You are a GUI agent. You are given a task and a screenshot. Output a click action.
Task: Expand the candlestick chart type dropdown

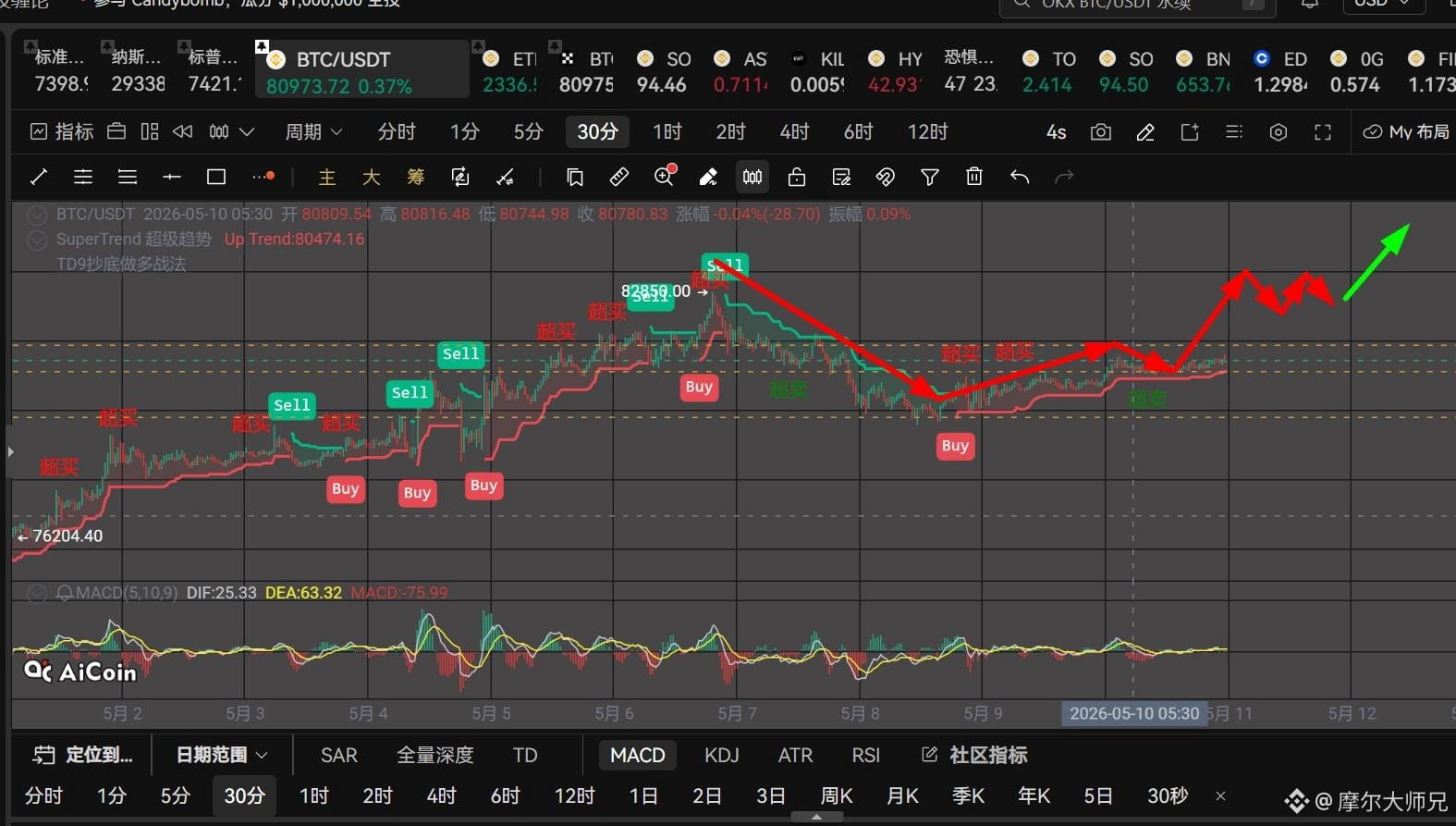click(x=231, y=132)
